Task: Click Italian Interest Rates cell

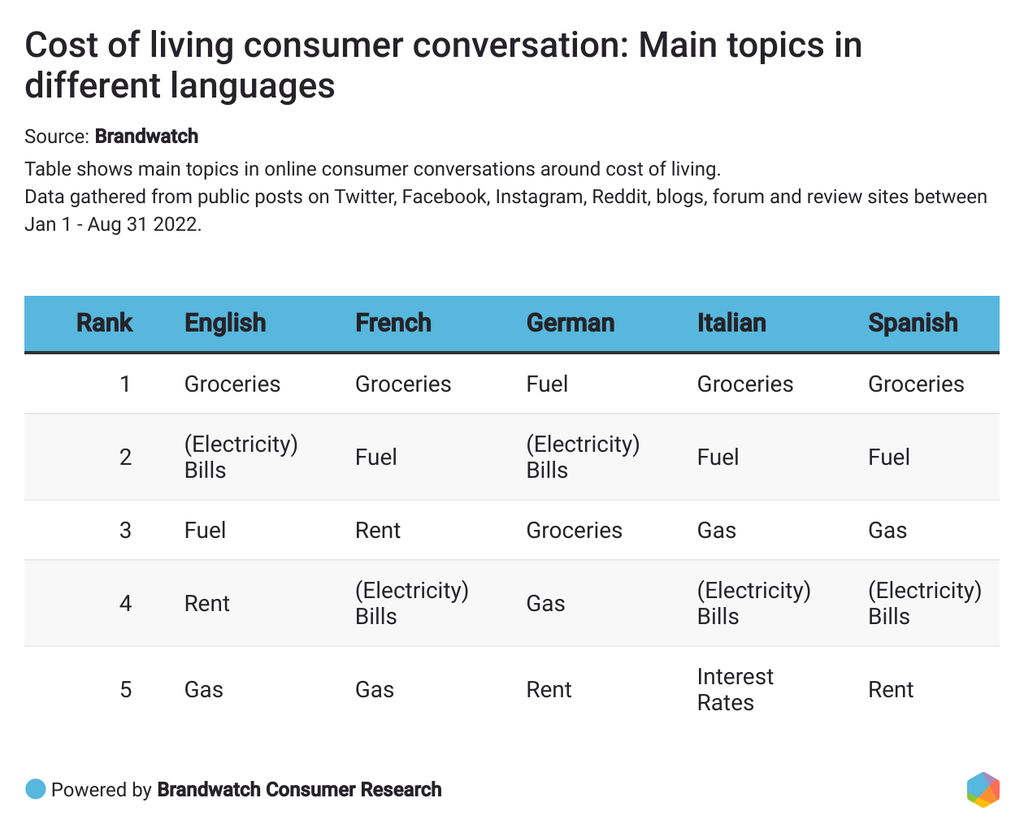Action: pyautogui.click(x=735, y=689)
